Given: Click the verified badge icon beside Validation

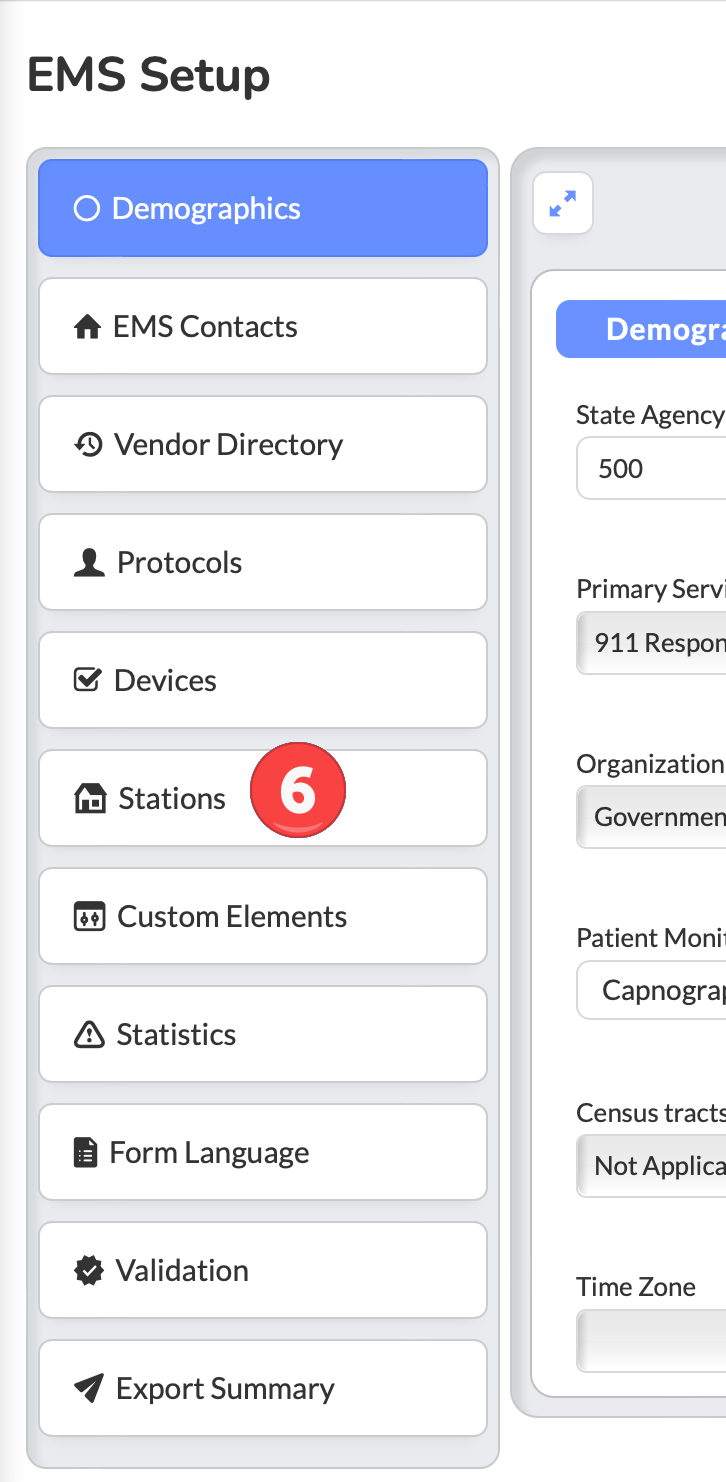Looking at the screenshot, I should coord(89,1271).
